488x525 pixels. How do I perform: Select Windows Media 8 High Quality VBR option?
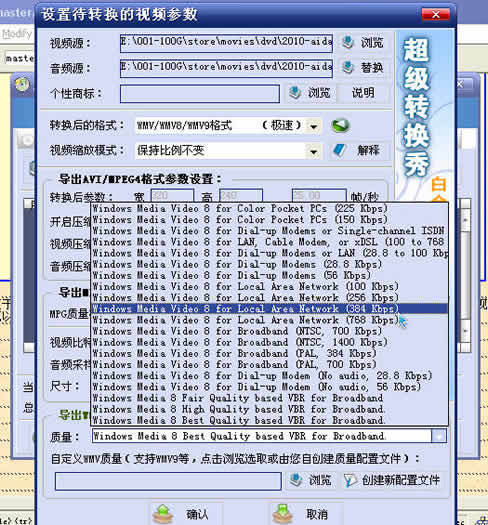270,409
